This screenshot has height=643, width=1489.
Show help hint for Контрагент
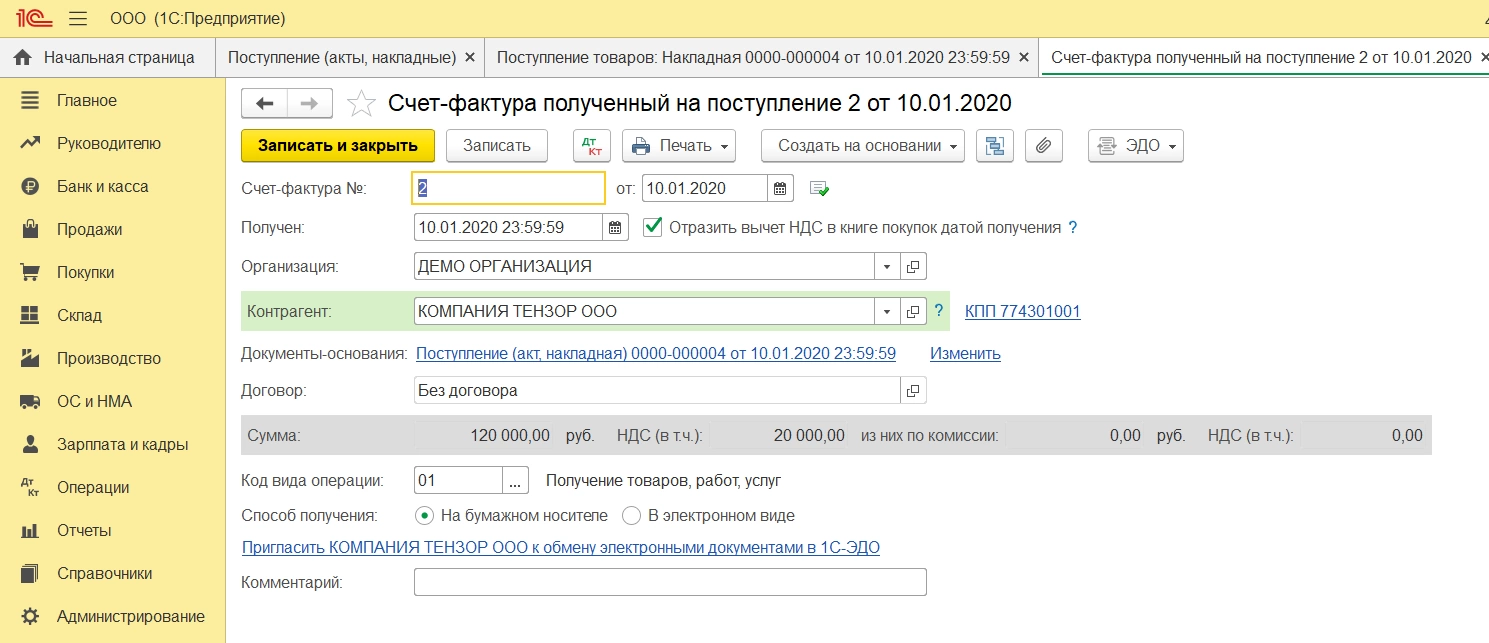click(939, 311)
